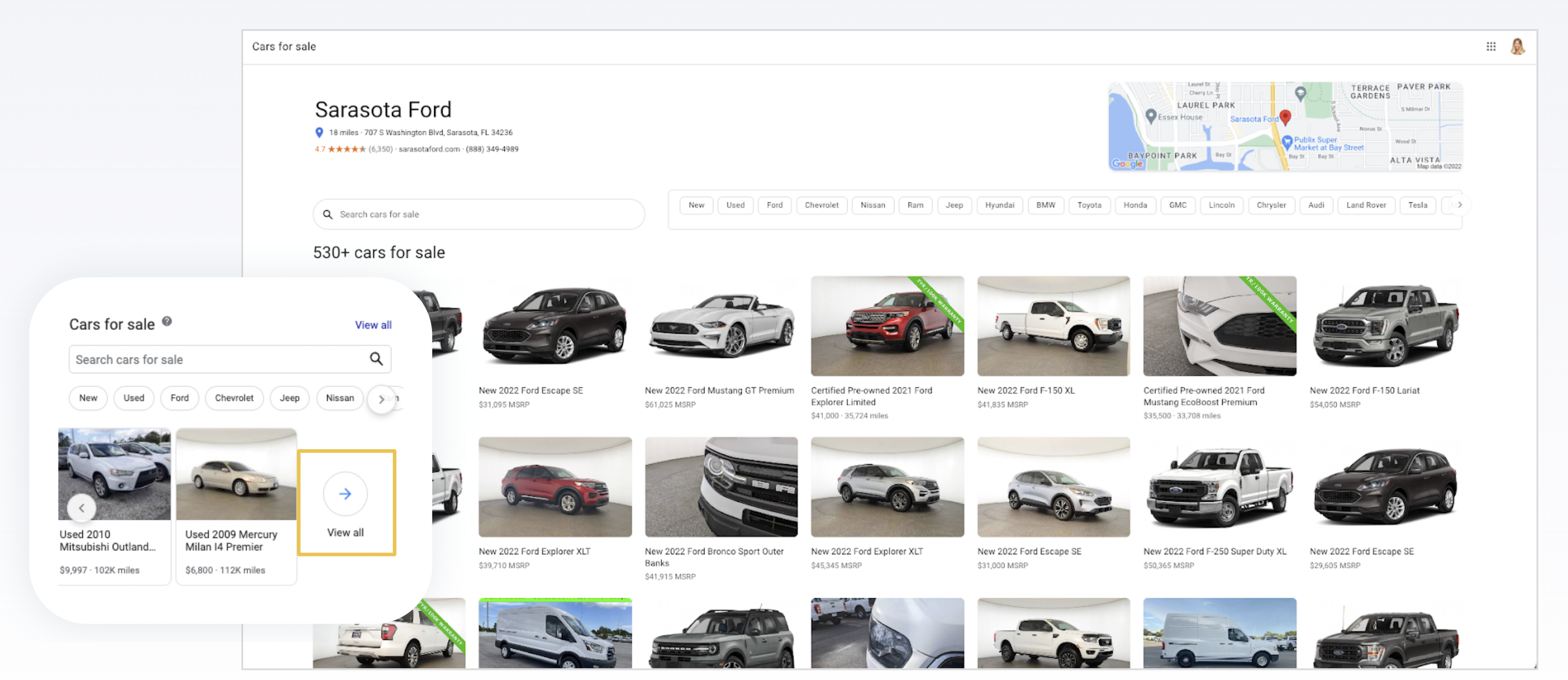Viewport: 1568px width, 680px height.
Task: Select the Honda filter chip
Action: 1135,206
